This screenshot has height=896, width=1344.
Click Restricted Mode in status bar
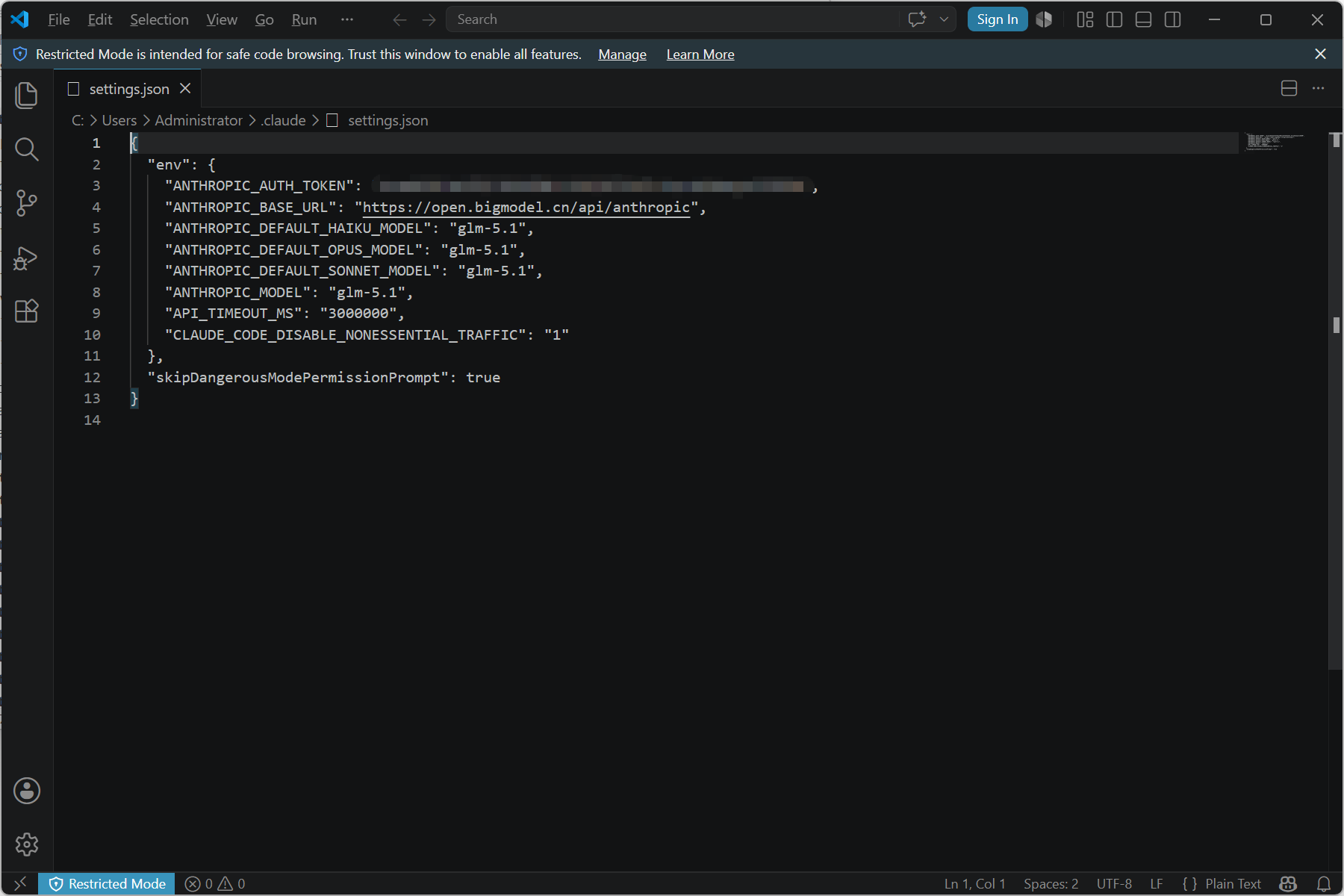(107, 884)
